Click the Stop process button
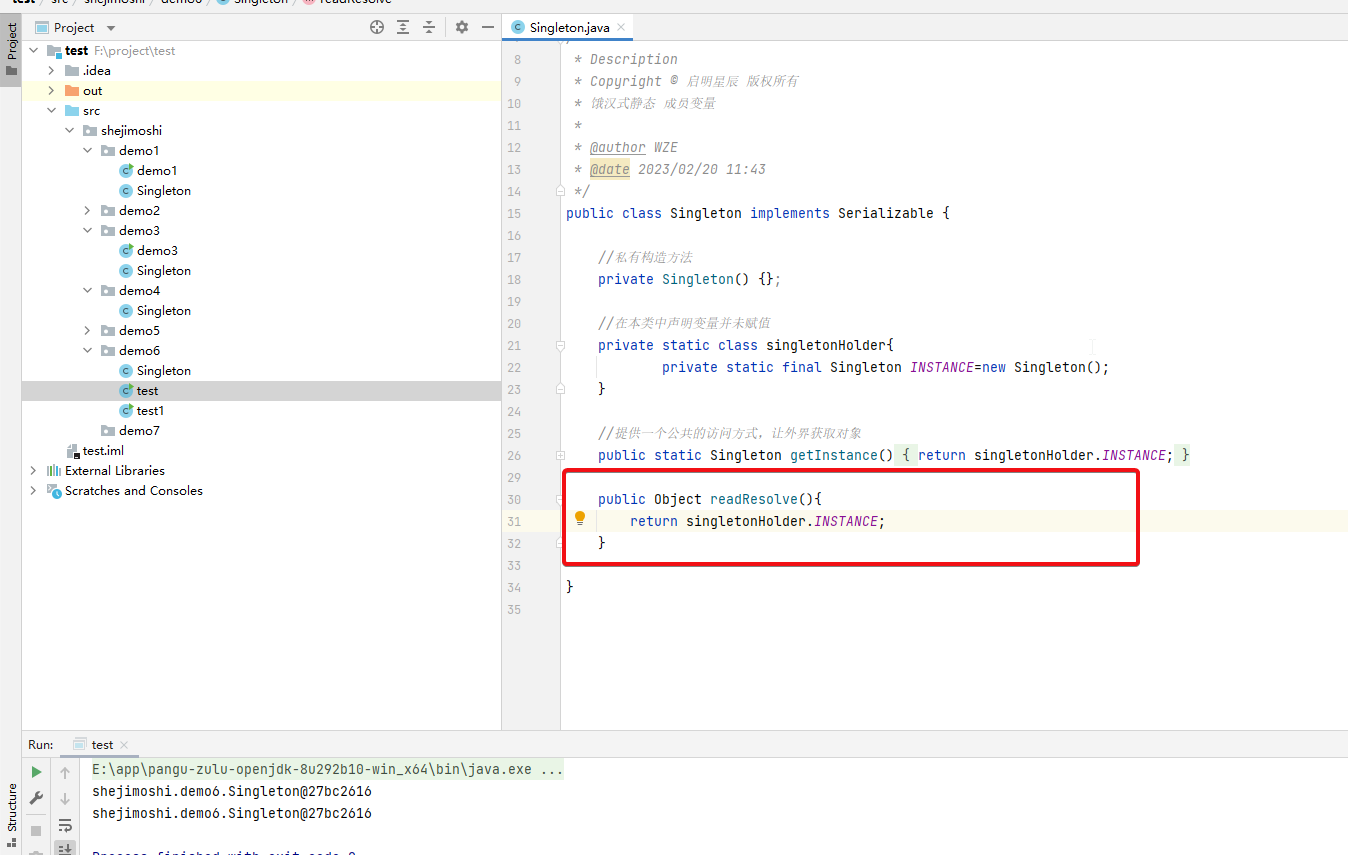Viewport: 1348px width, 855px height. (x=36, y=830)
